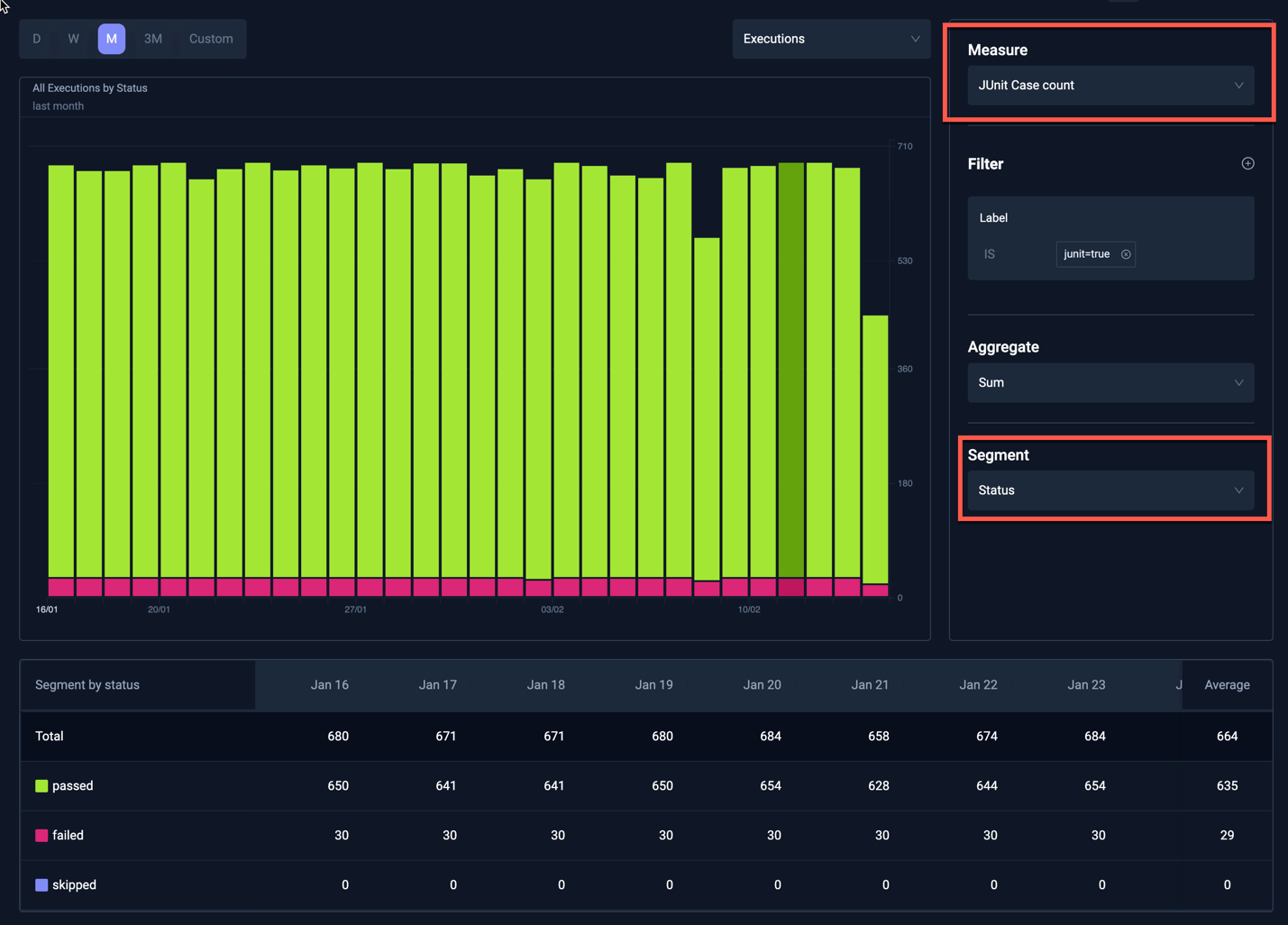Open the Custom date range selector
The height and width of the screenshot is (925, 1288).
pos(210,39)
